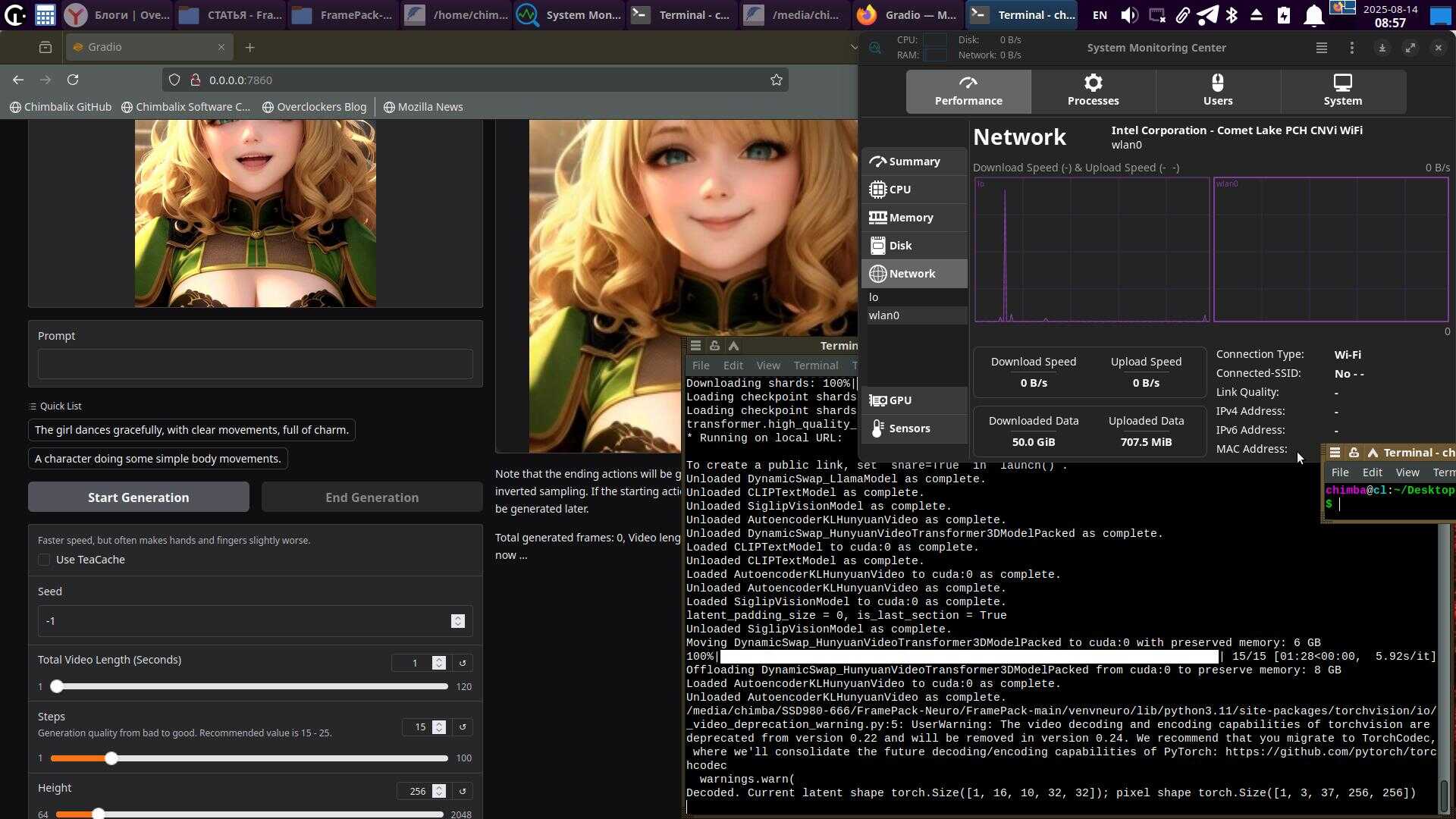This screenshot has height=819, width=1456.
Task: Choose the 'girl dances gracefully' quick prompt
Action: click(192, 430)
